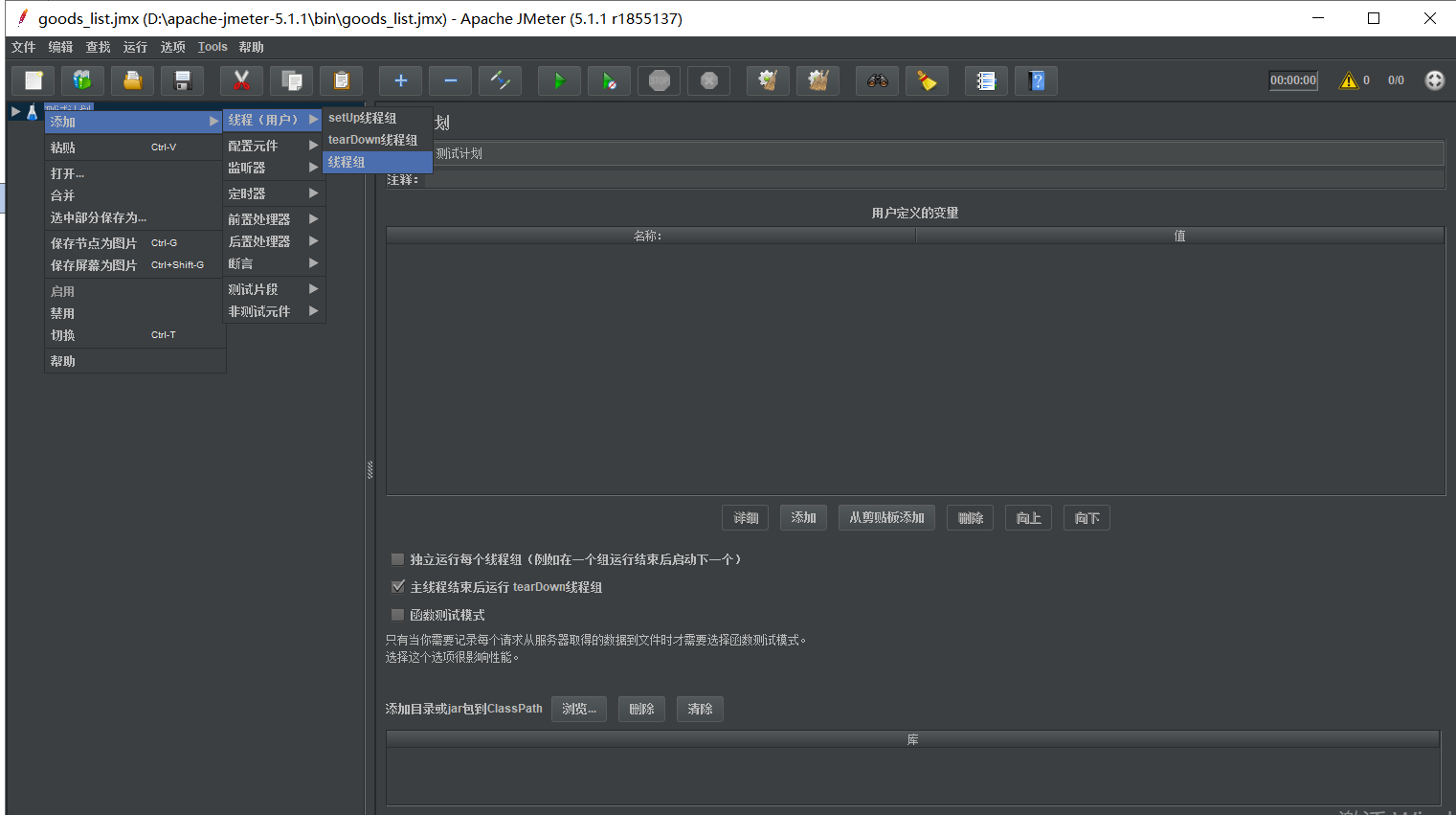Clear results with the single broom icon
The height and width of the screenshot is (815, 1456).
click(769, 80)
